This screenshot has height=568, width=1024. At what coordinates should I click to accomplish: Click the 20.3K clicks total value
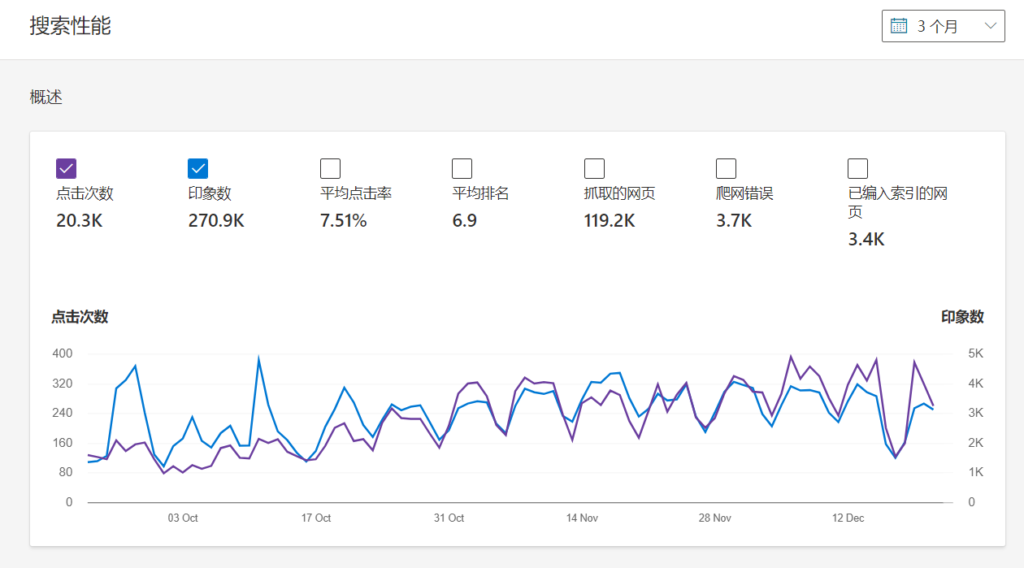pyautogui.click(x=79, y=221)
